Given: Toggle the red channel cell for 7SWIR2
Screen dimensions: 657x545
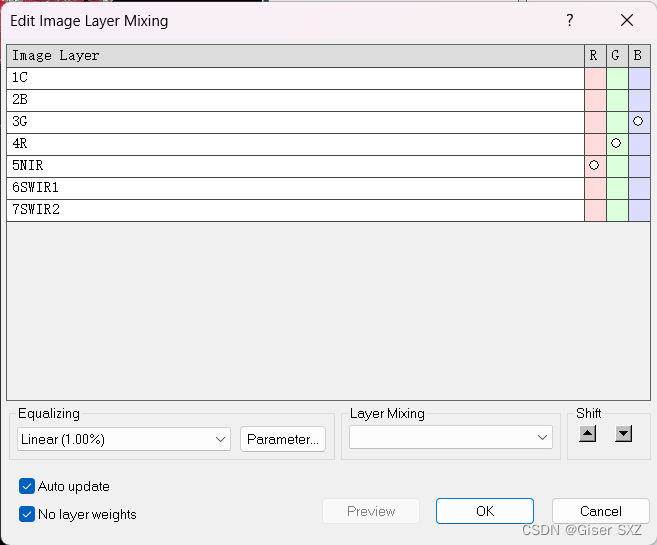Looking at the screenshot, I should point(595,210).
